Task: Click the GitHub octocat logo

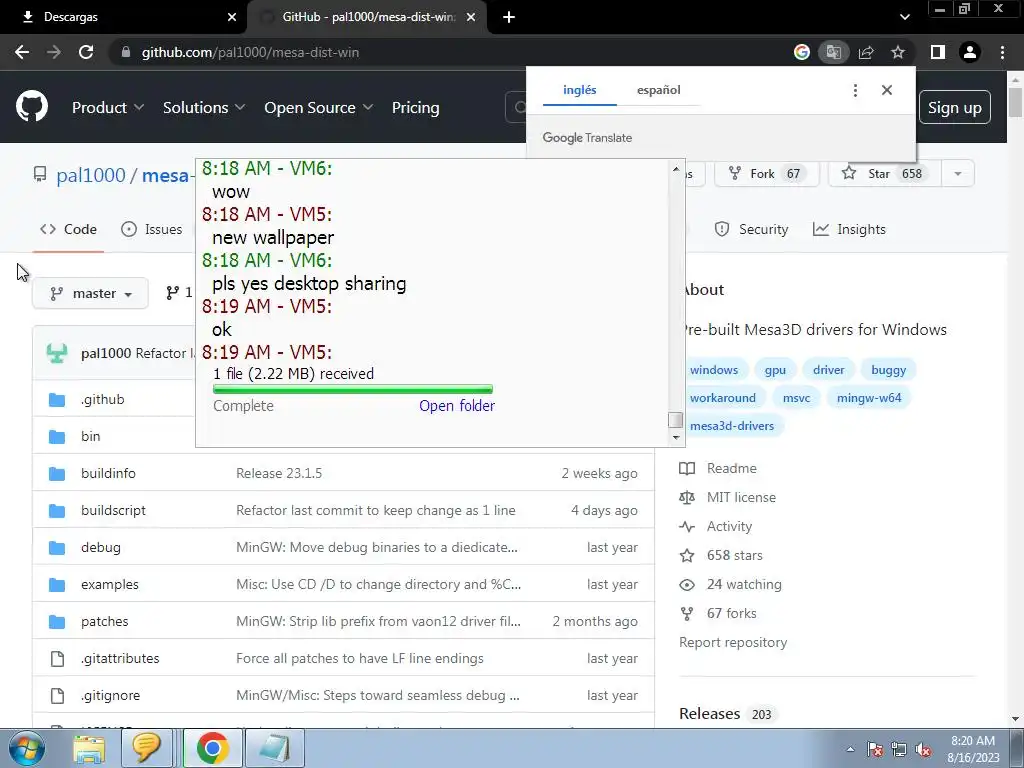Action: (x=32, y=107)
